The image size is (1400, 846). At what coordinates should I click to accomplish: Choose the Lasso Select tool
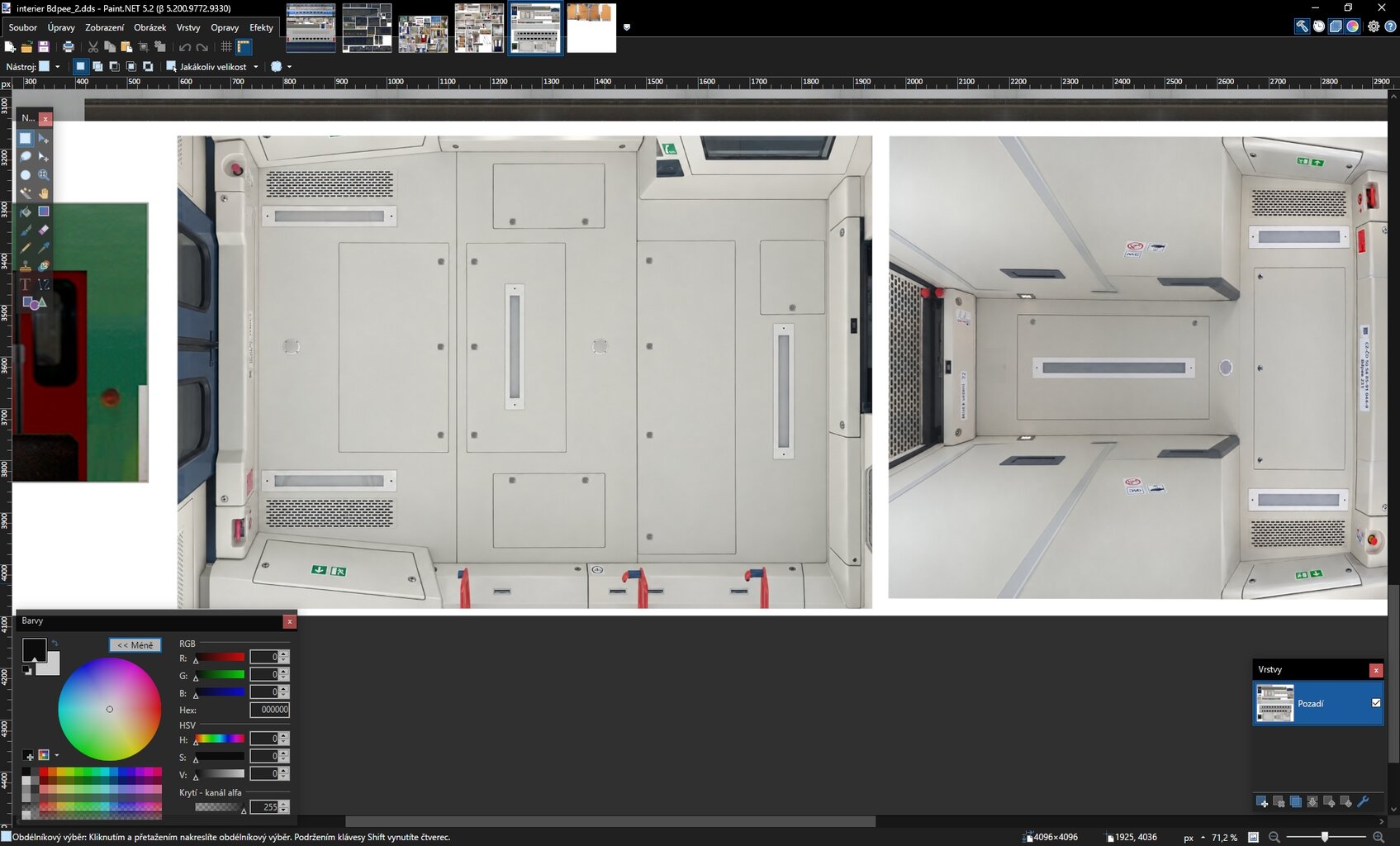pyautogui.click(x=26, y=157)
